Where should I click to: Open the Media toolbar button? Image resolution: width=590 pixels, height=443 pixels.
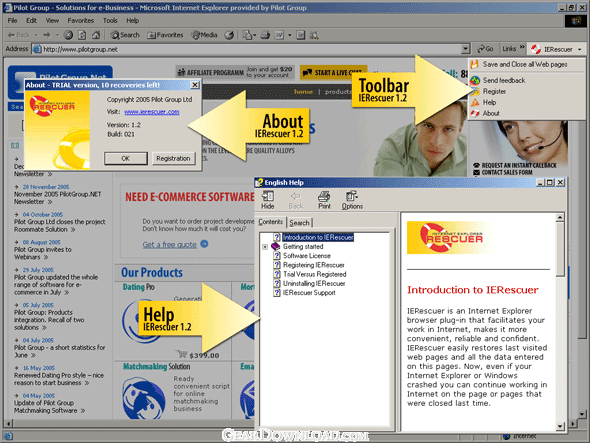tap(204, 35)
